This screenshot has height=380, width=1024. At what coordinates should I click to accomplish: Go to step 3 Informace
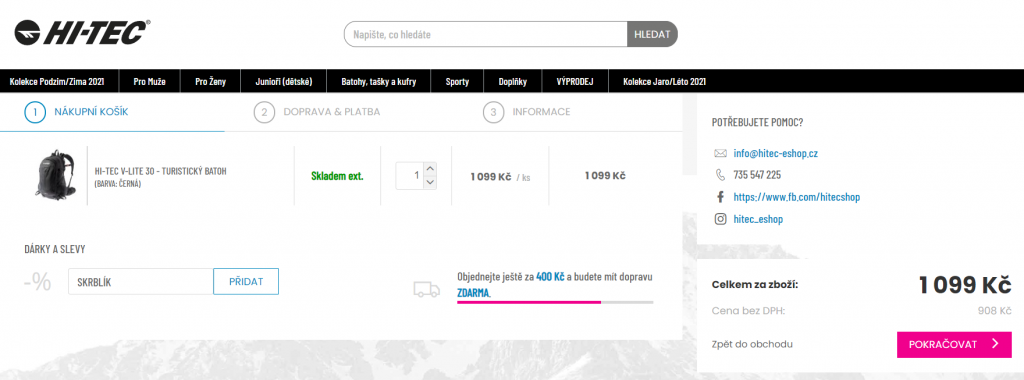point(526,112)
